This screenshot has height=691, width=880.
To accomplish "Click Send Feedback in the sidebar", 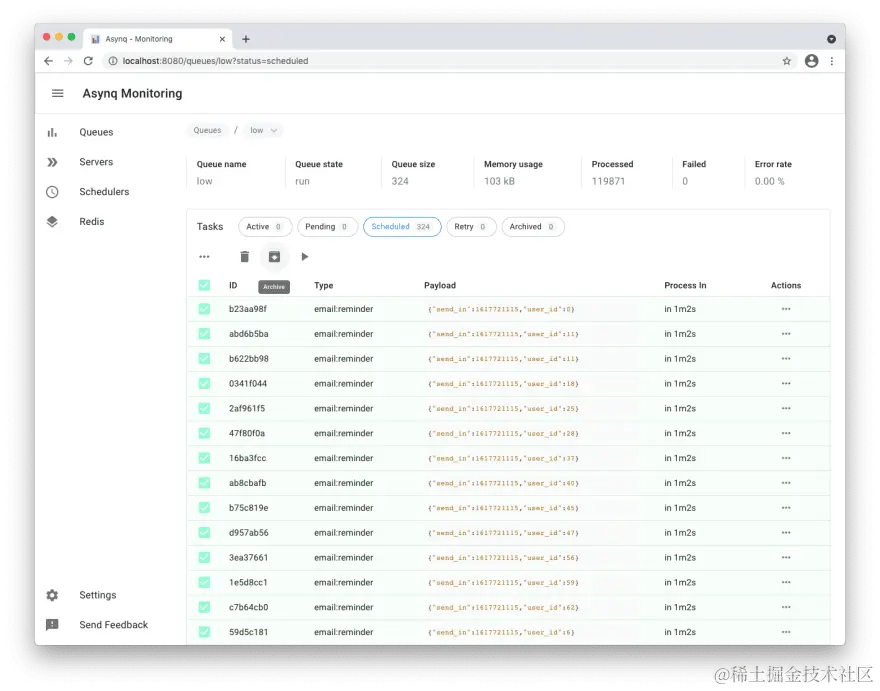I will pyautogui.click(x=113, y=624).
